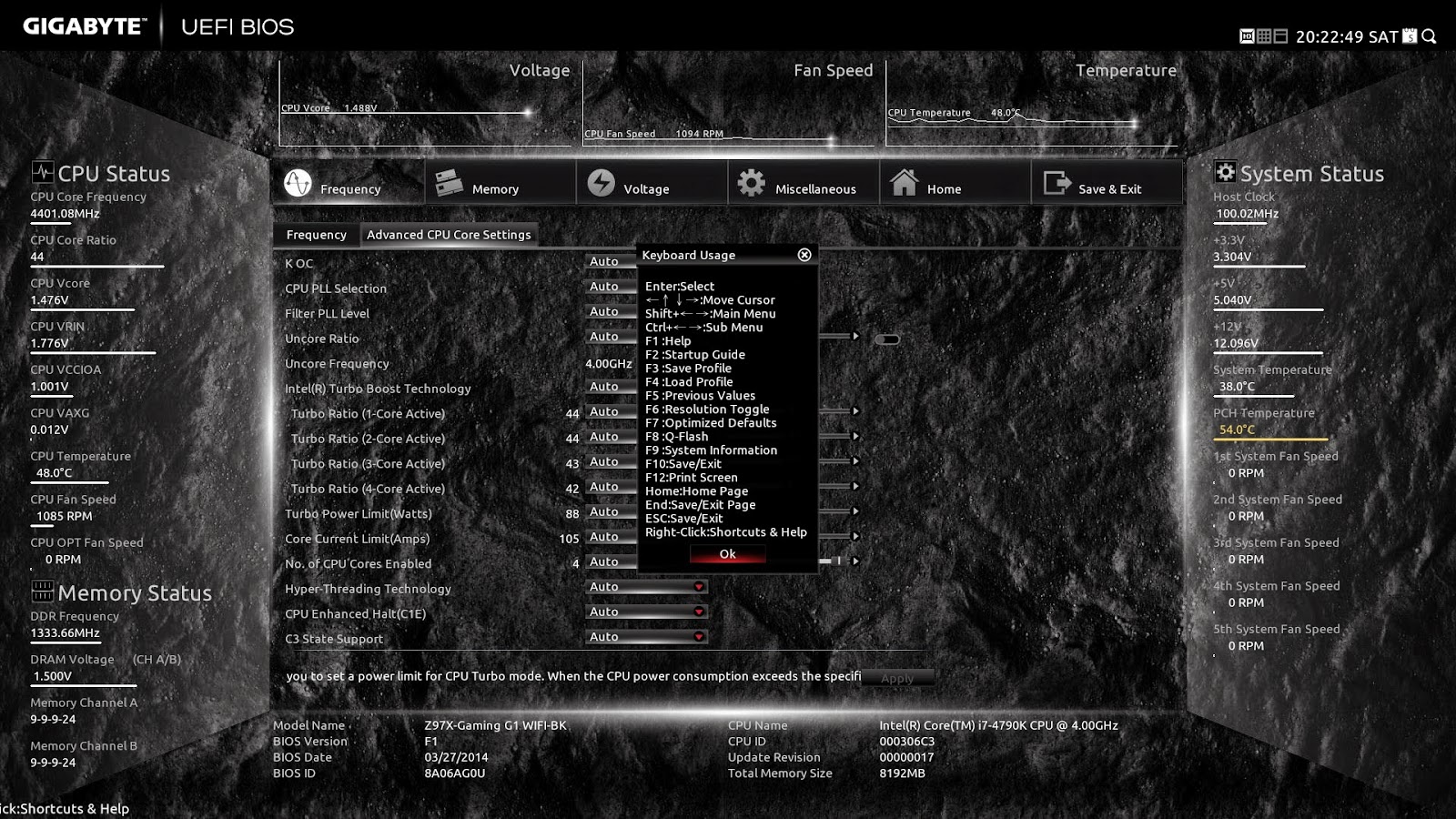This screenshot has height=819, width=1456.
Task: Select Turbo Power Limit(Watts) Auto field
Action: (611, 511)
